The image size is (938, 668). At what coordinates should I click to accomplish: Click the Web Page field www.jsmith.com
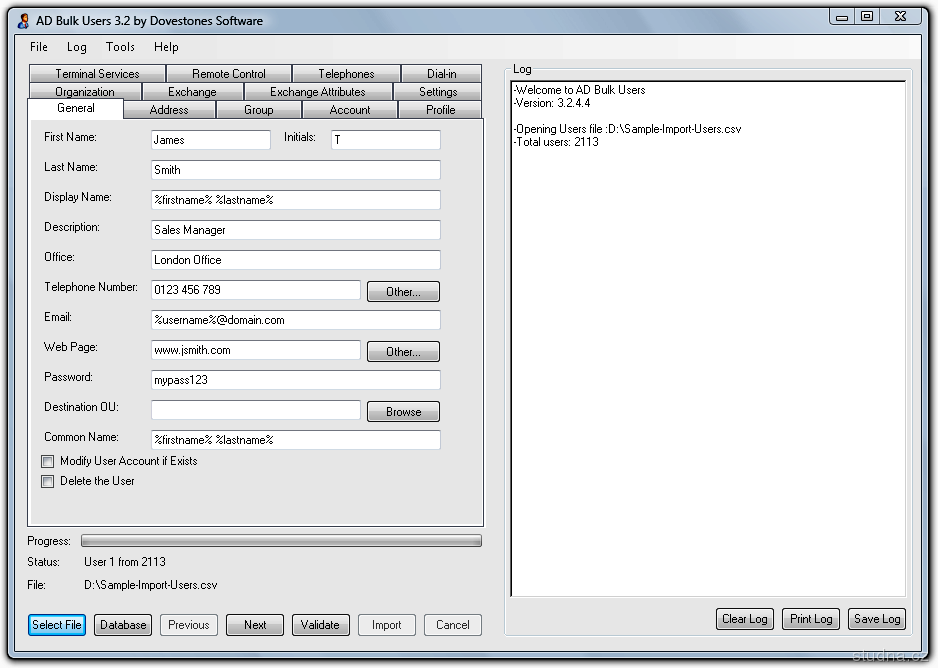coord(256,350)
